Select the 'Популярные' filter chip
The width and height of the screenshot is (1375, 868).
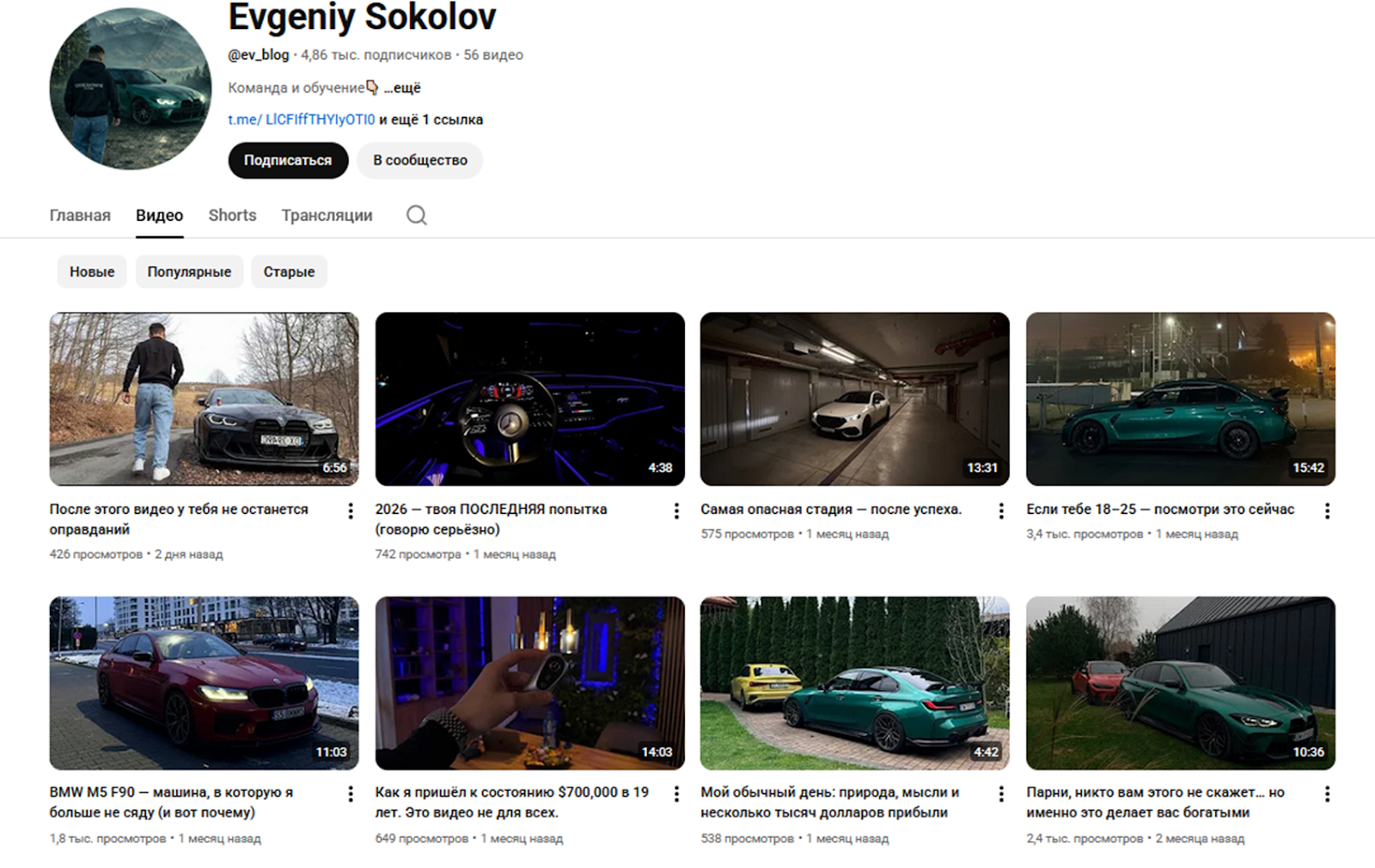pyautogui.click(x=189, y=272)
